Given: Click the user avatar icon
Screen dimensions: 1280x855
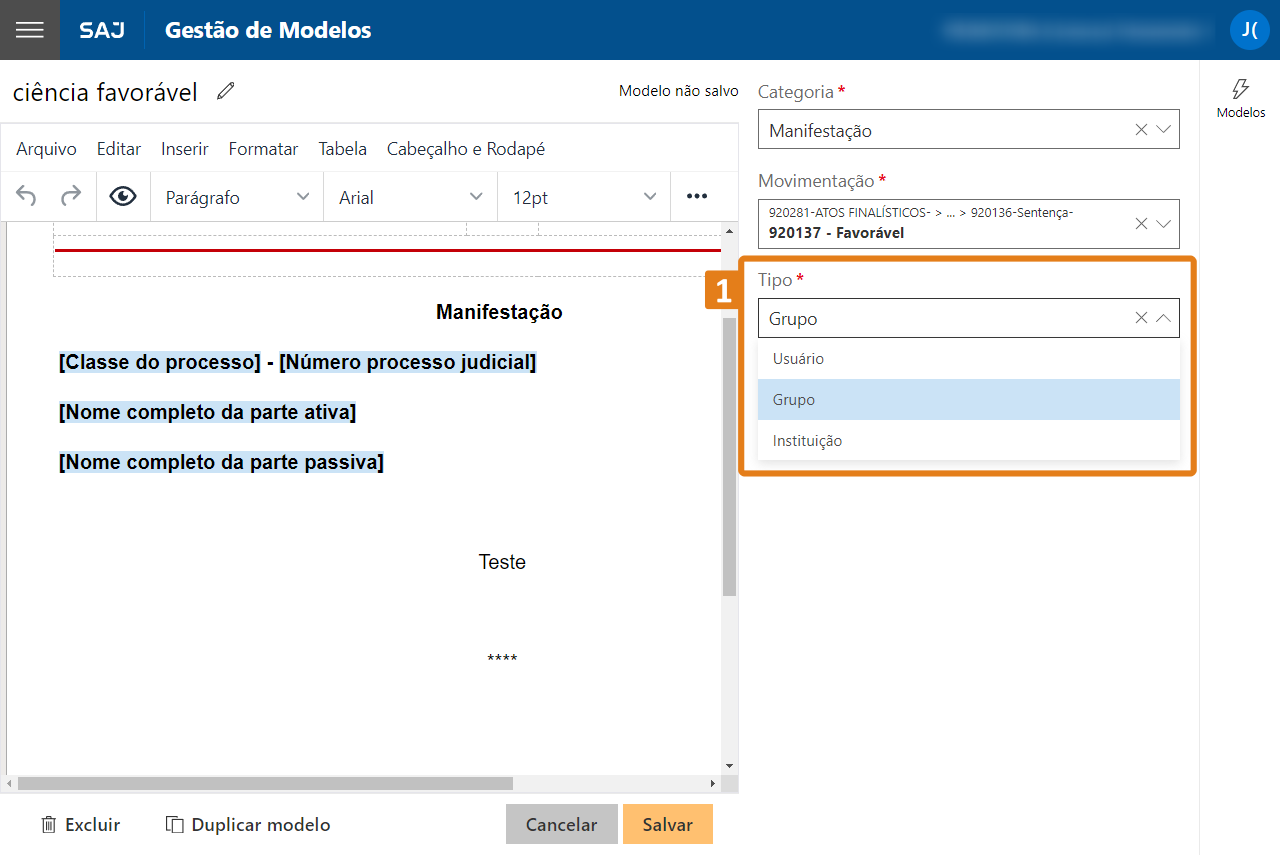Looking at the screenshot, I should click(x=1249, y=30).
